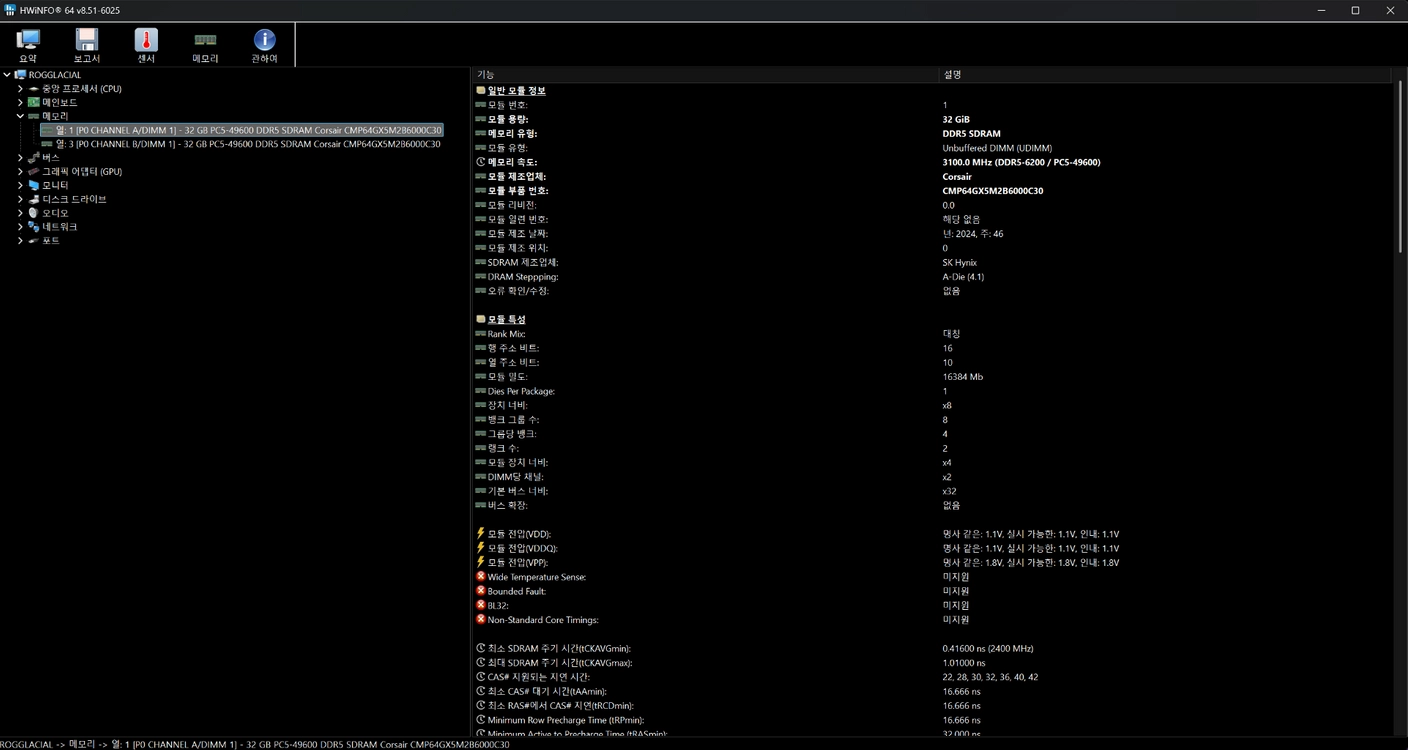
Task: Click the A-Die (4.1) stepping value
Action: pyautogui.click(x=963, y=277)
